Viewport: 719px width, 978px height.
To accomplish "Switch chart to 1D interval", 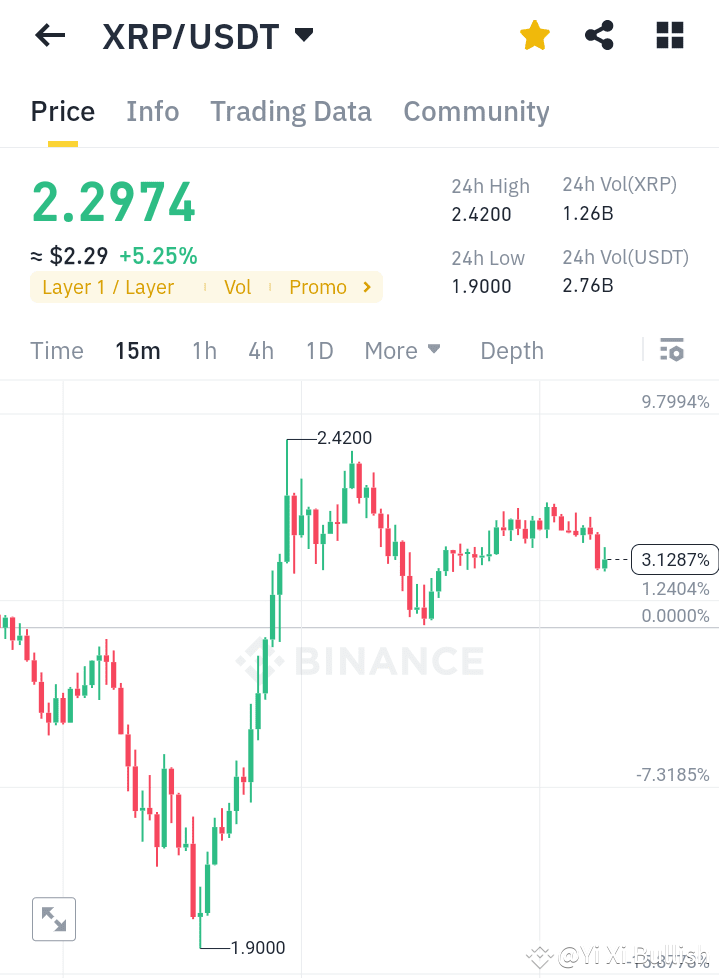I will click(319, 350).
